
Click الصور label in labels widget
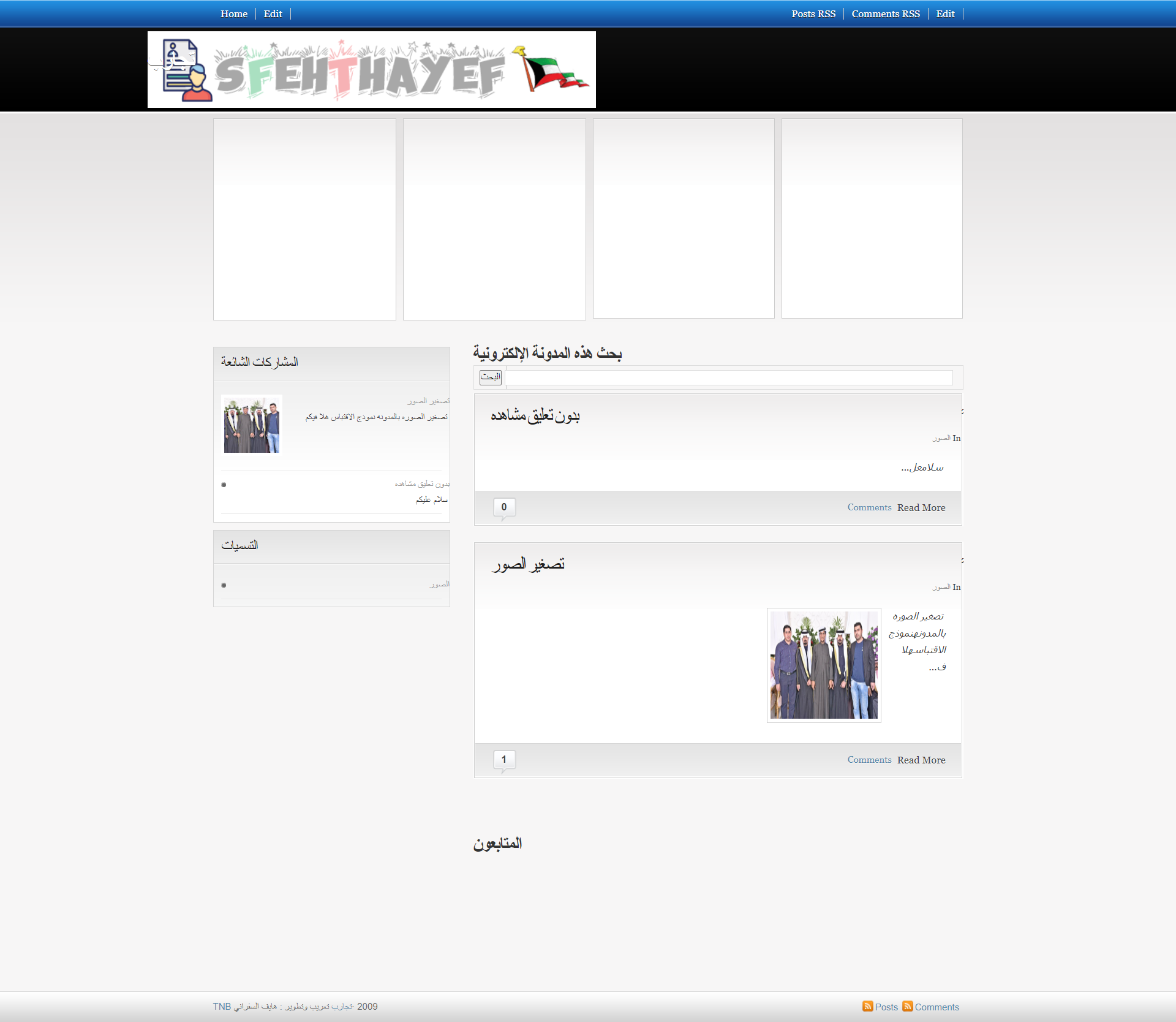[439, 585]
